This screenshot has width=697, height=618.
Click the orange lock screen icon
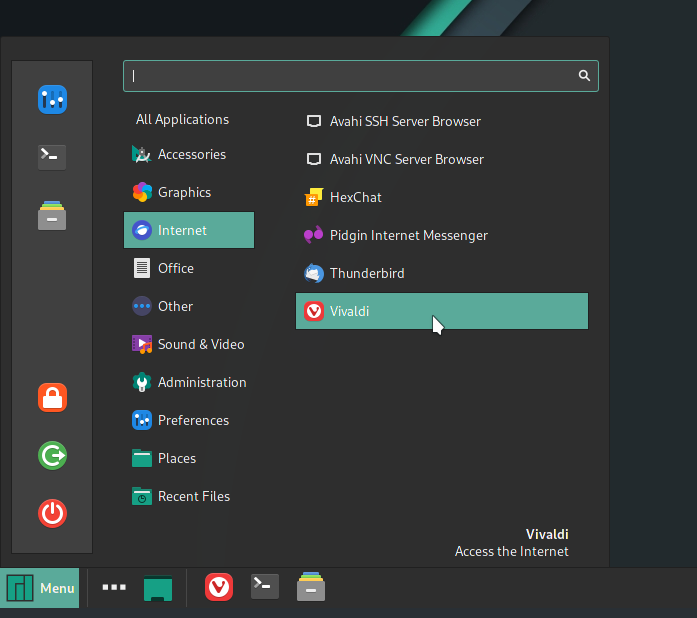pos(52,397)
